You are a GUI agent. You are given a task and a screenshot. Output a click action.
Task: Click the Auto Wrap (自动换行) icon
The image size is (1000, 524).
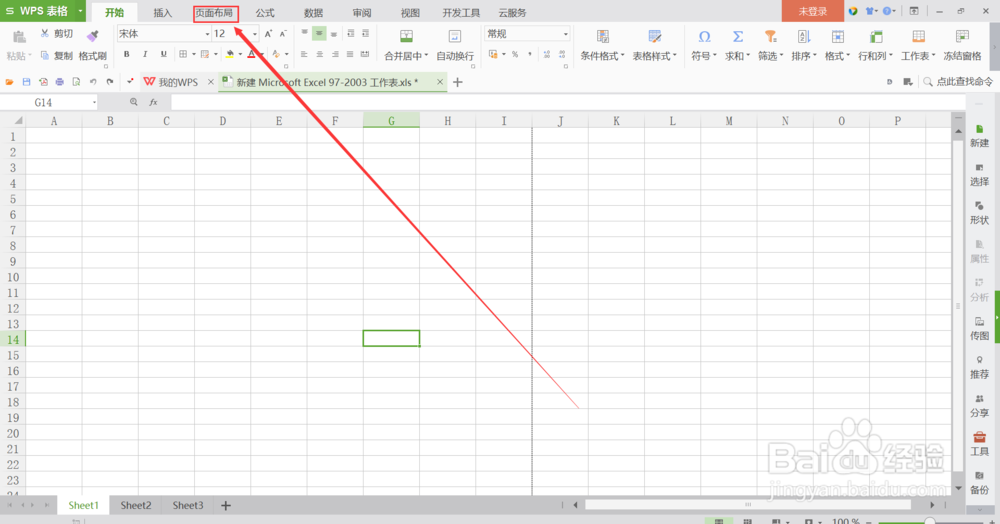coord(455,36)
